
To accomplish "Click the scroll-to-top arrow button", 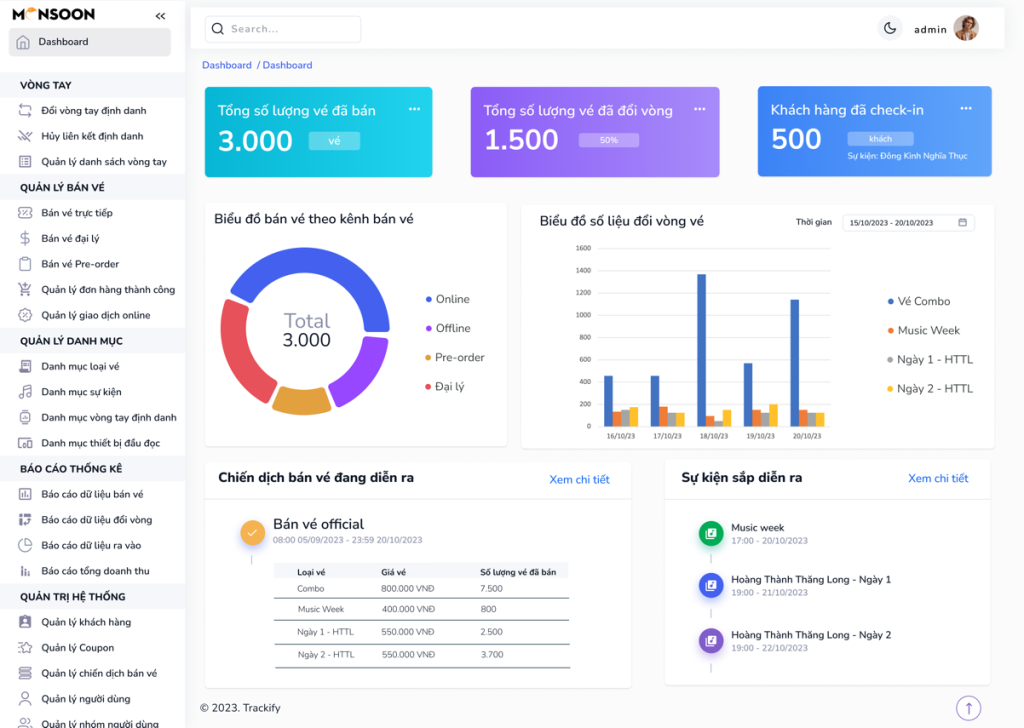I will 968,708.
